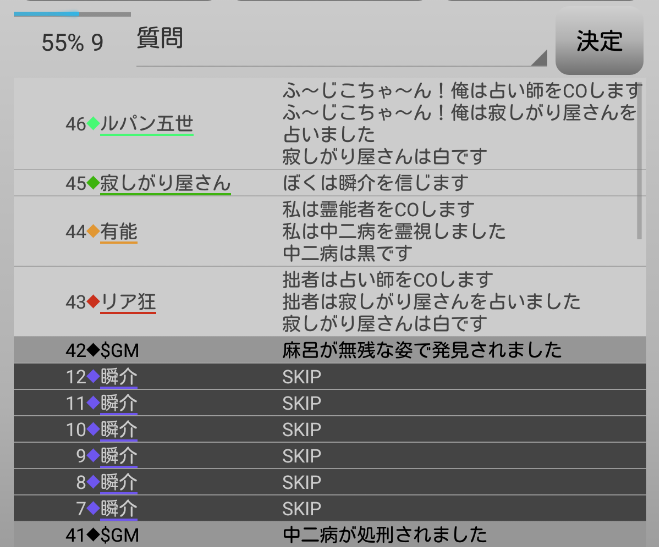
Task: Open player name ルパン五世
Action: (x=146, y=124)
